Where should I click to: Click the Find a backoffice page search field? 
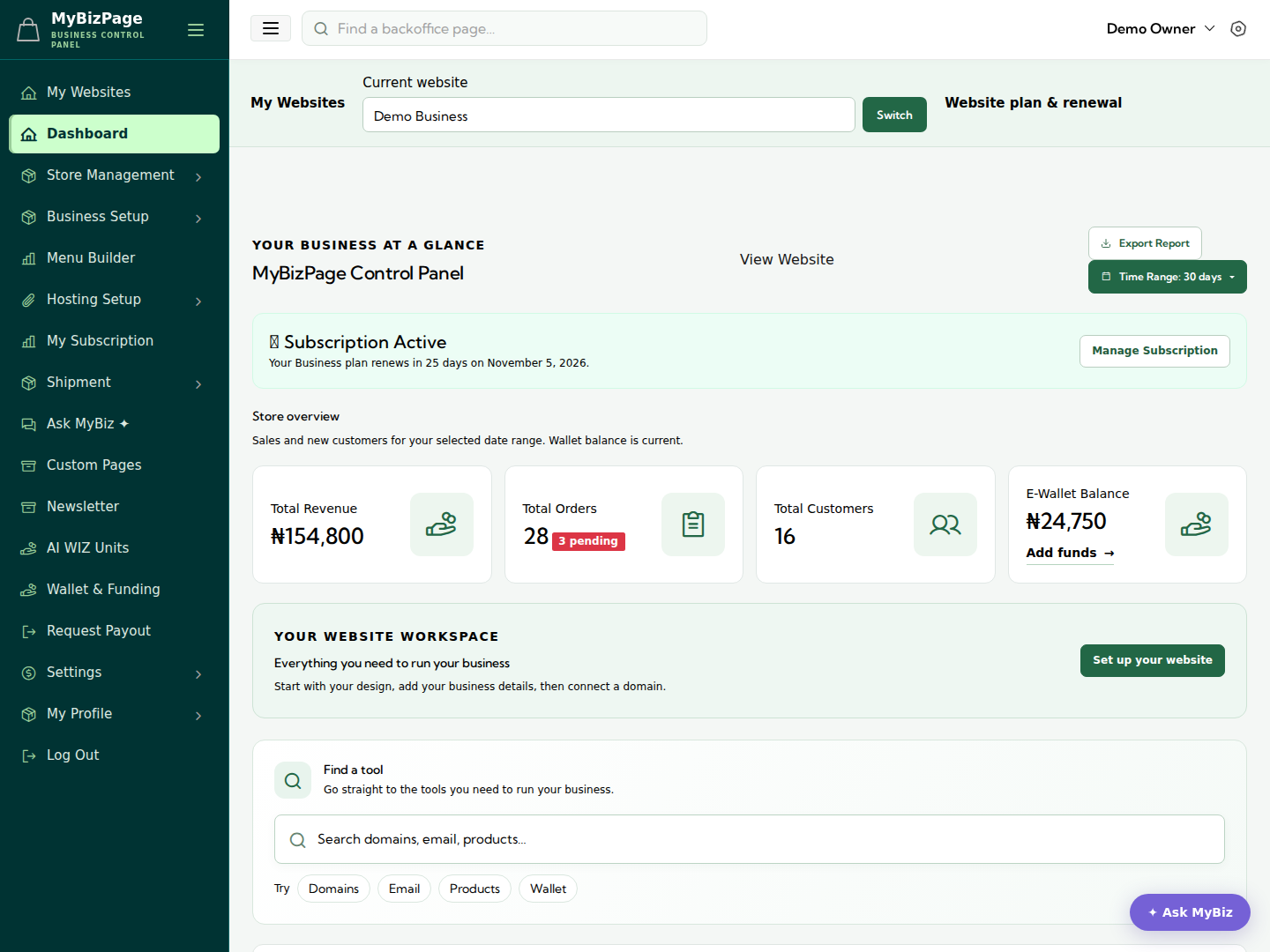click(x=504, y=28)
